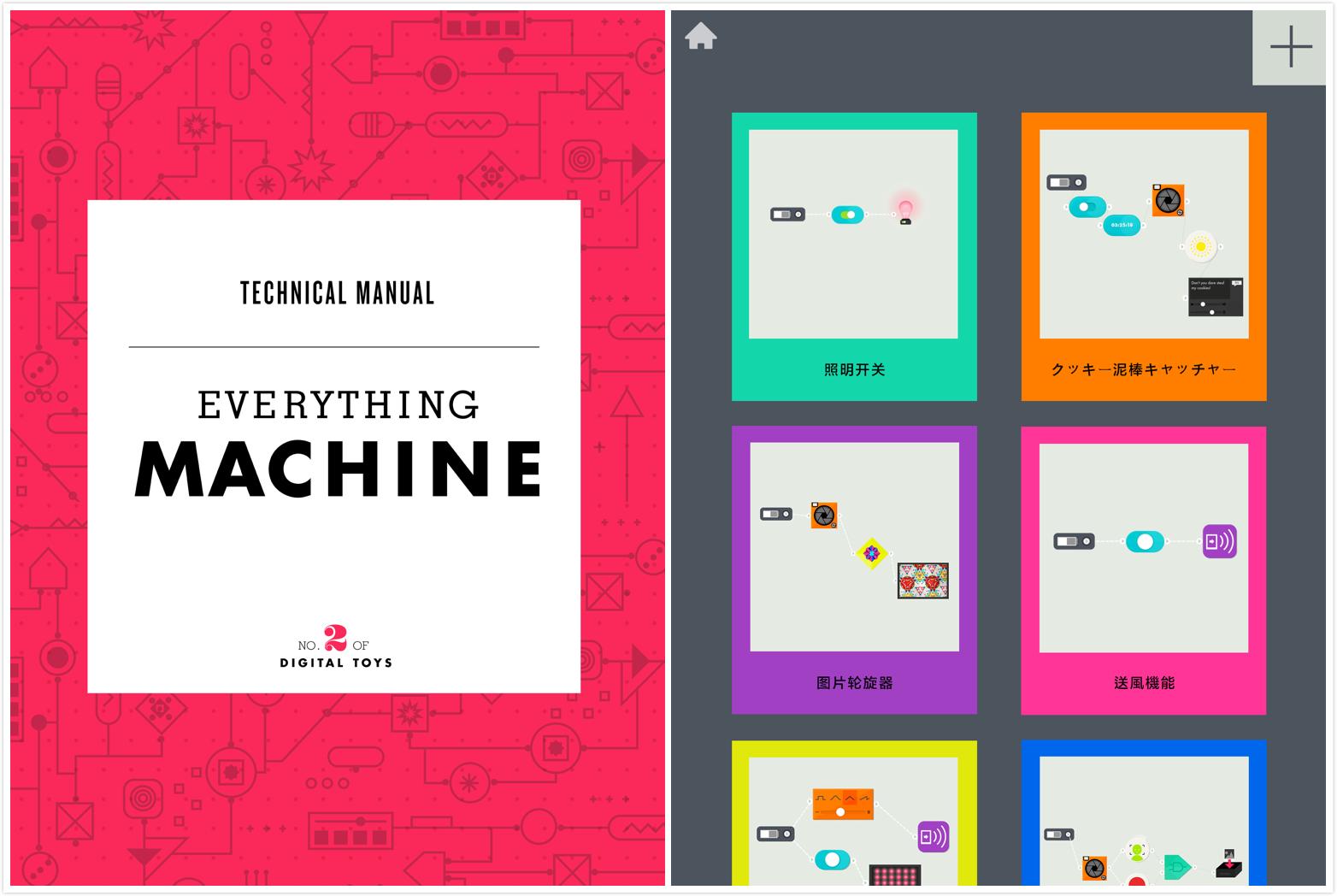Click the battery block in the blue card

[1058, 834]
